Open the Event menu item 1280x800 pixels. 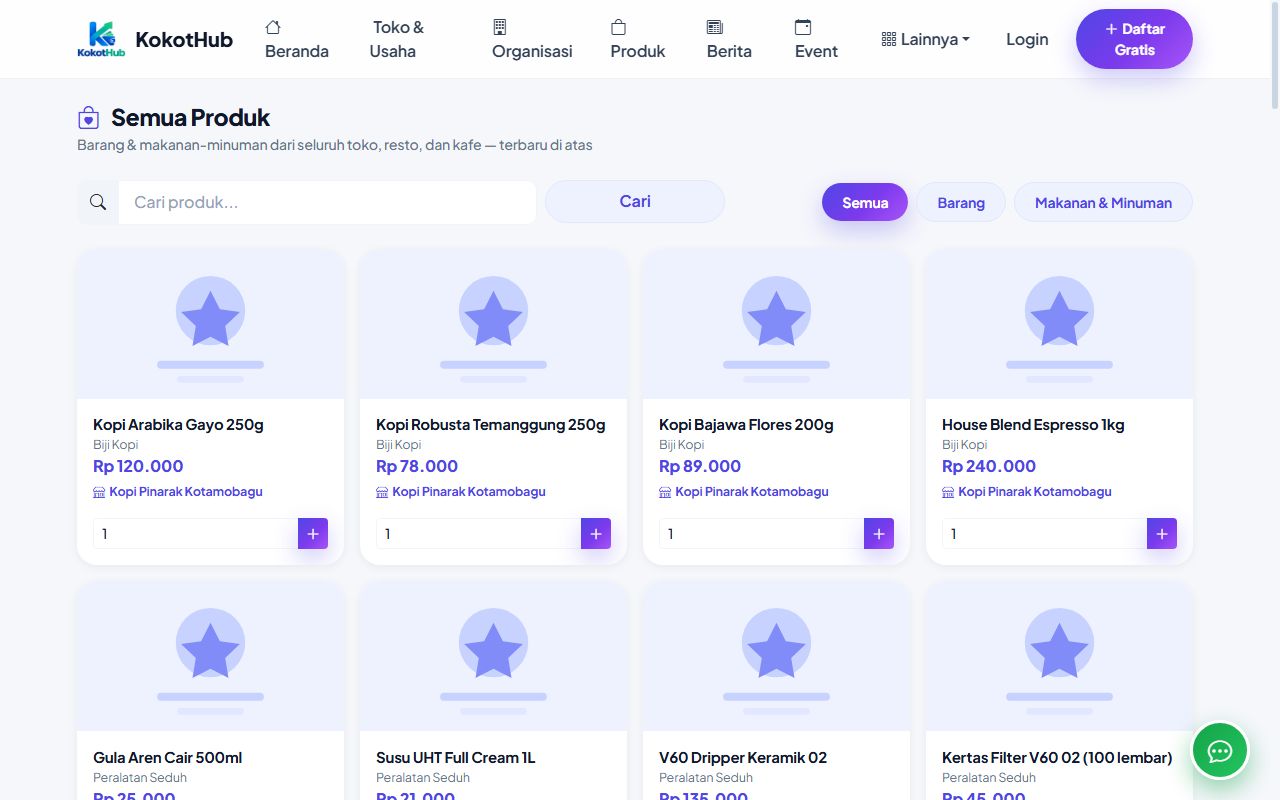click(x=816, y=39)
